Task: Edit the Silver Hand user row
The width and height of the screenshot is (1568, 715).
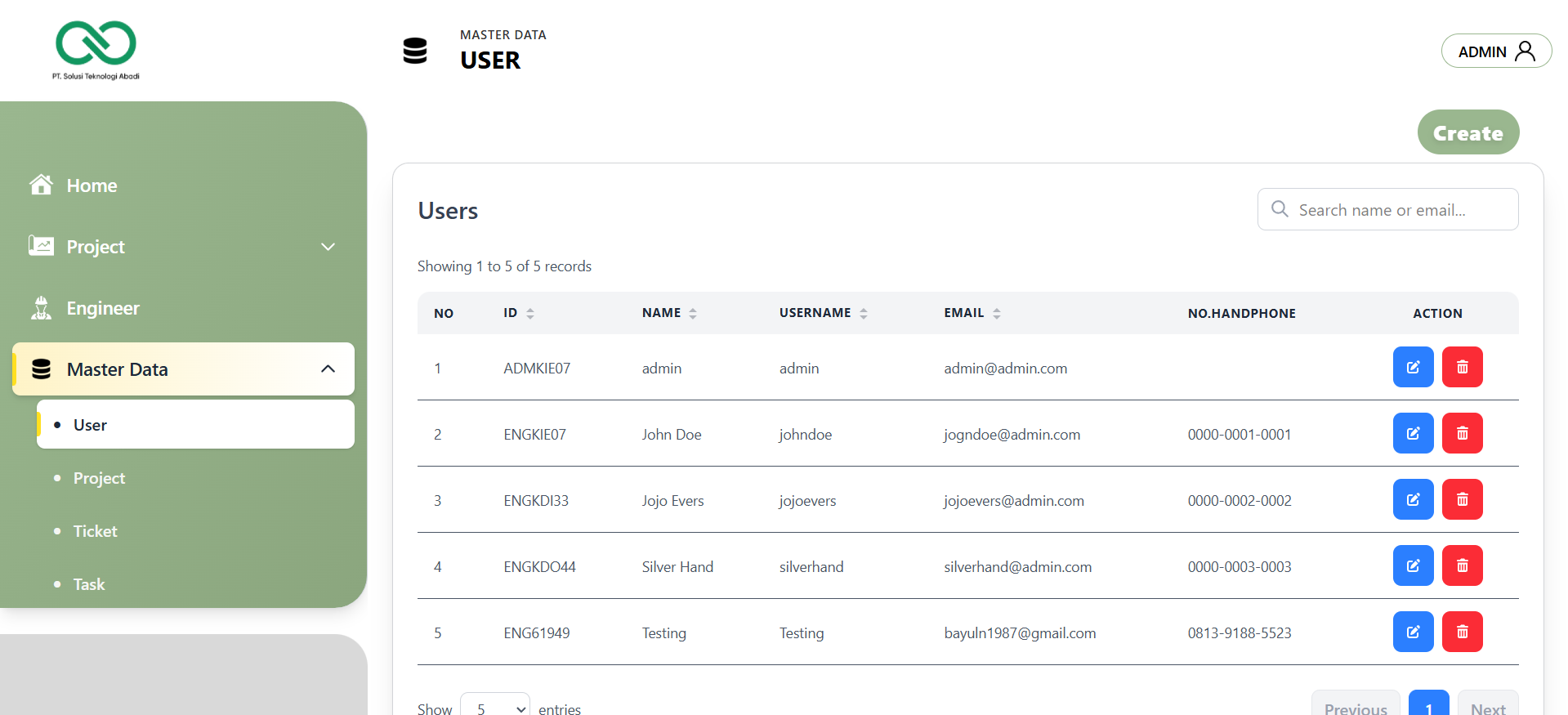Action: tap(1413, 566)
